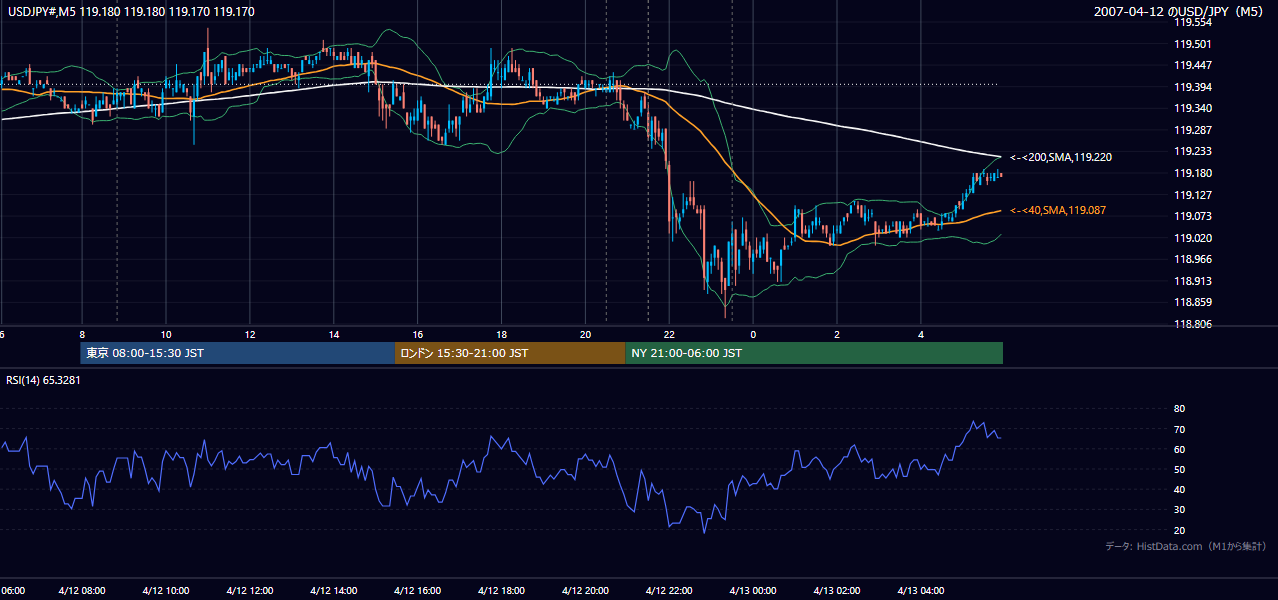Click the '2007-04-12 のUSD/JPY (M5)' header
This screenshot has height=600, width=1278.
click(x=1180, y=12)
